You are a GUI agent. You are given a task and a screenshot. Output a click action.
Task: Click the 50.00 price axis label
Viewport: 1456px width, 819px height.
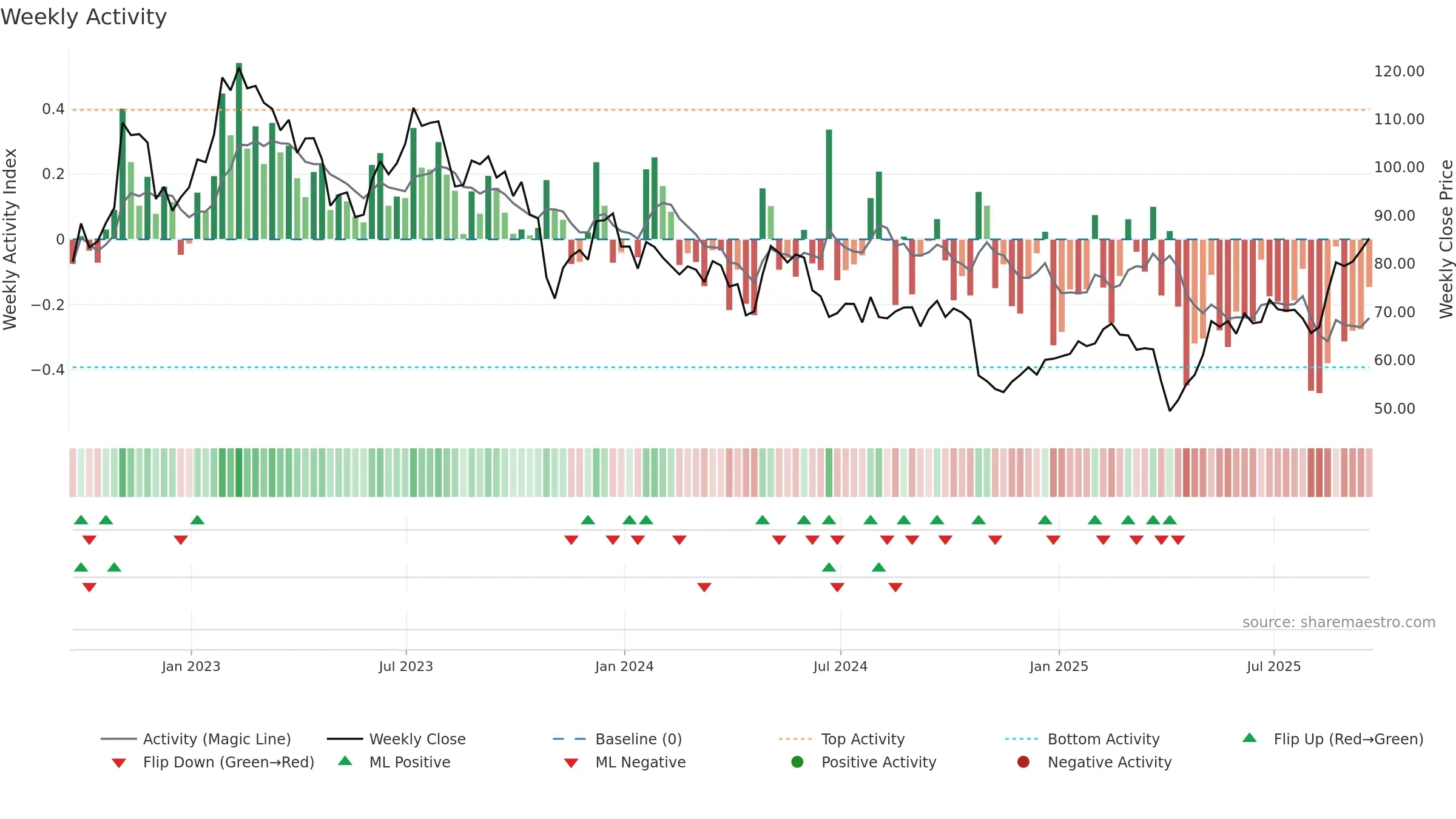pos(1394,408)
